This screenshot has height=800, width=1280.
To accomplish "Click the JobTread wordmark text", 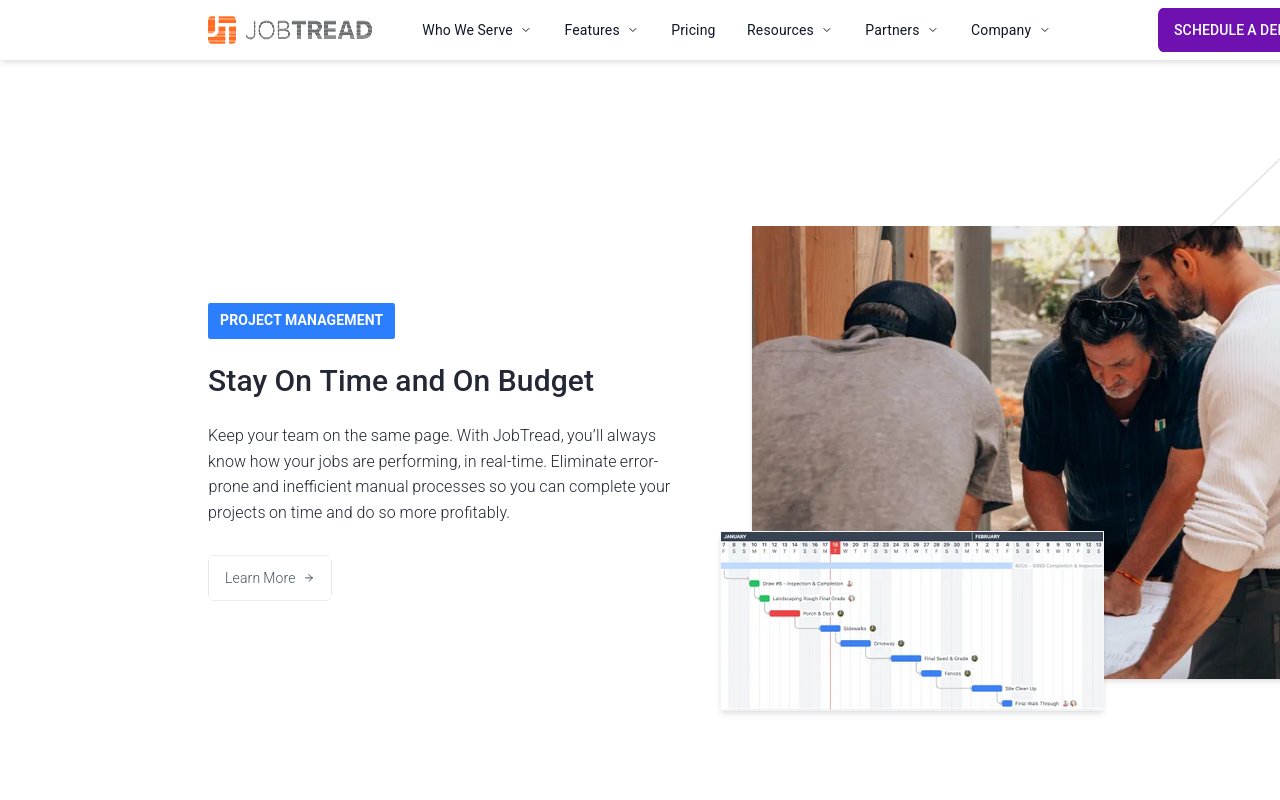I will (x=308, y=30).
